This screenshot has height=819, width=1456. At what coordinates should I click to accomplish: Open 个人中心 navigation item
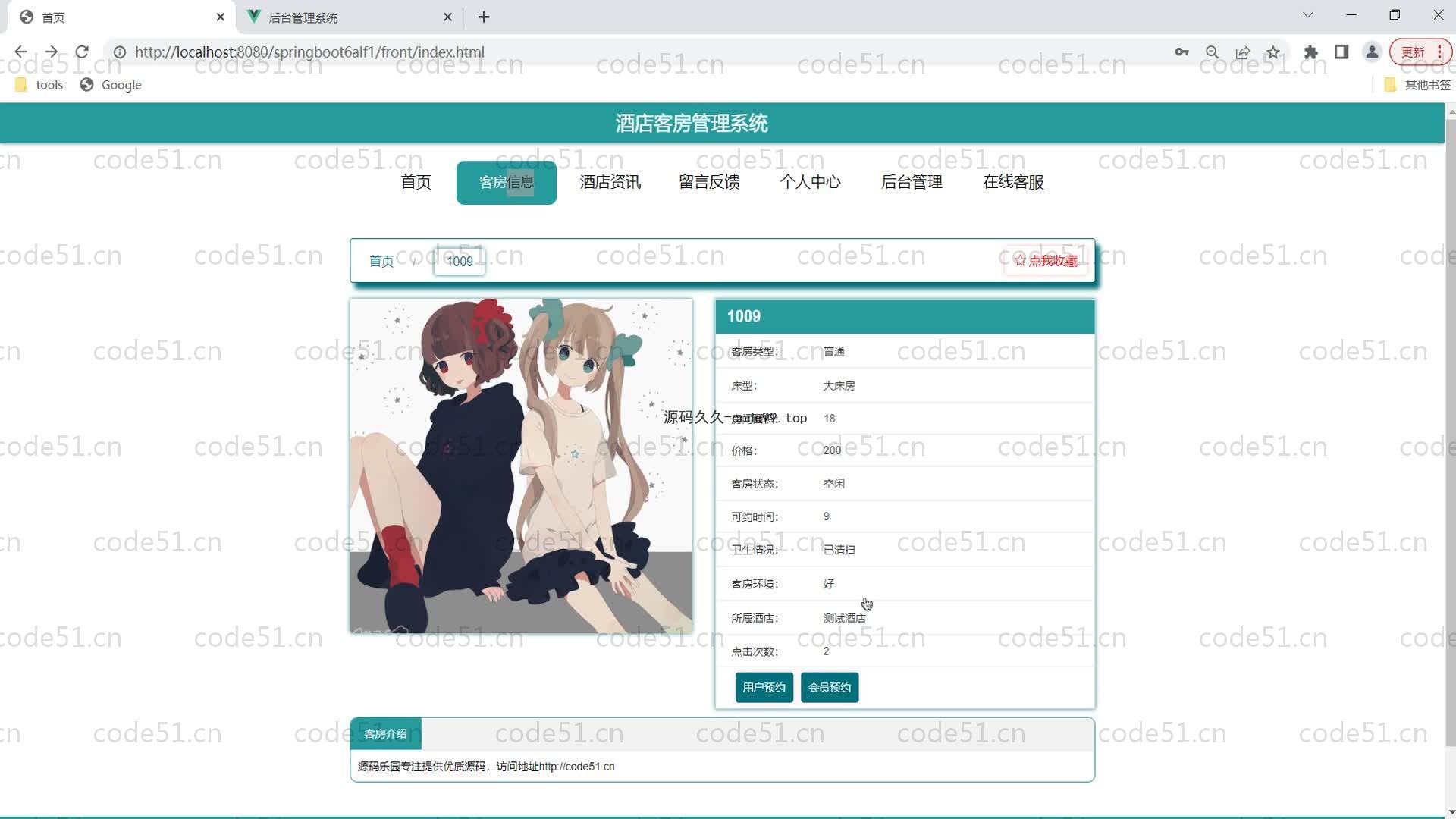click(810, 182)
